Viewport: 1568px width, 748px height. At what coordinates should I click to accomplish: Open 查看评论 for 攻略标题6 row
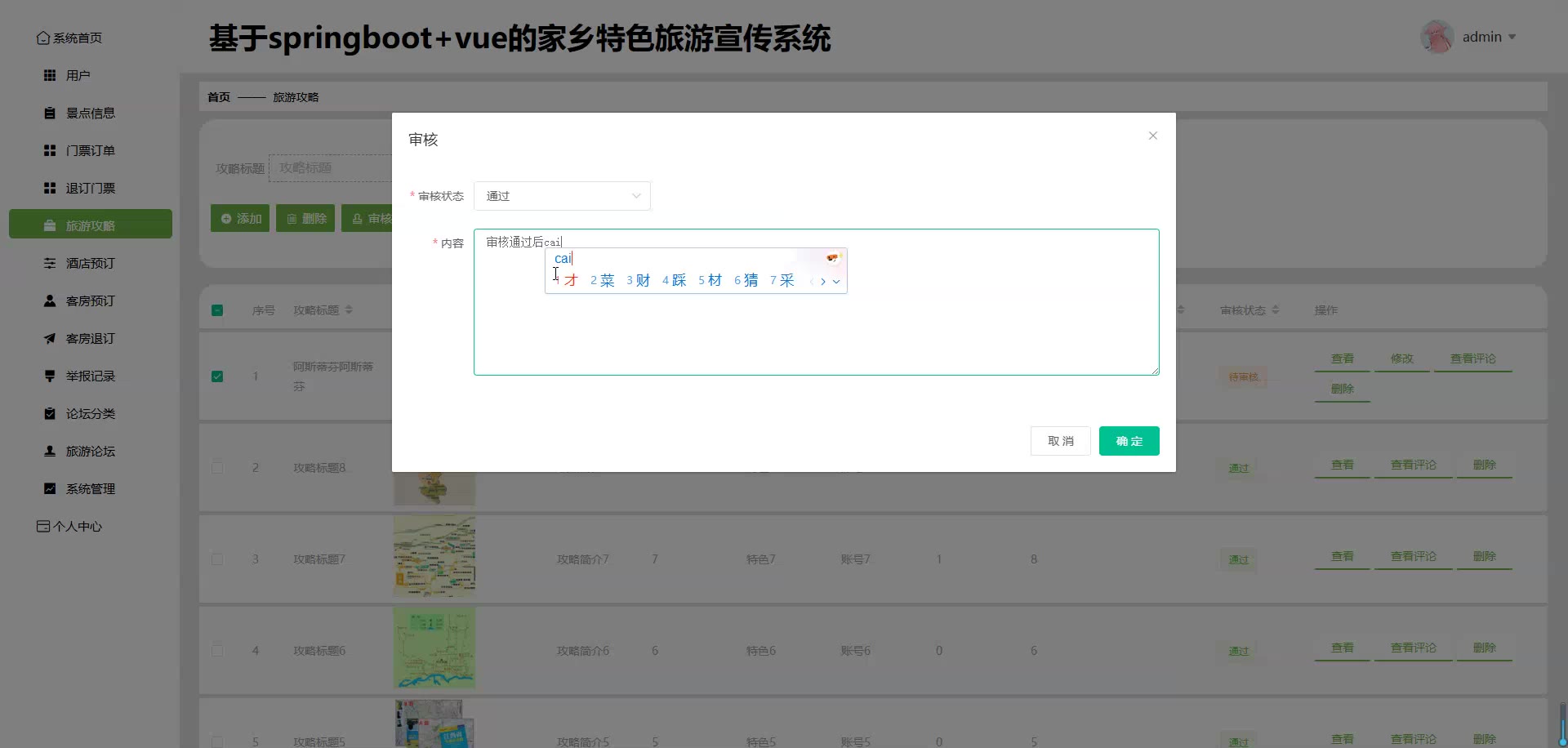[1414, 648]
